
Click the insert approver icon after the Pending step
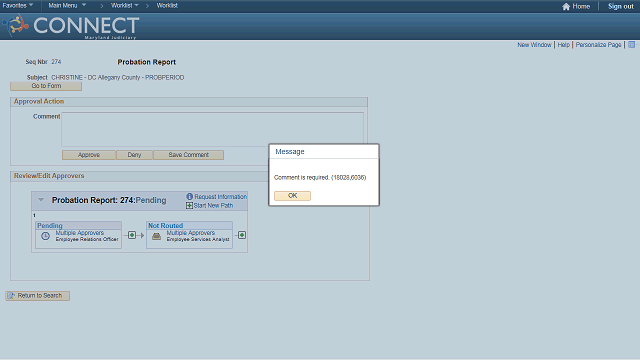132,235
